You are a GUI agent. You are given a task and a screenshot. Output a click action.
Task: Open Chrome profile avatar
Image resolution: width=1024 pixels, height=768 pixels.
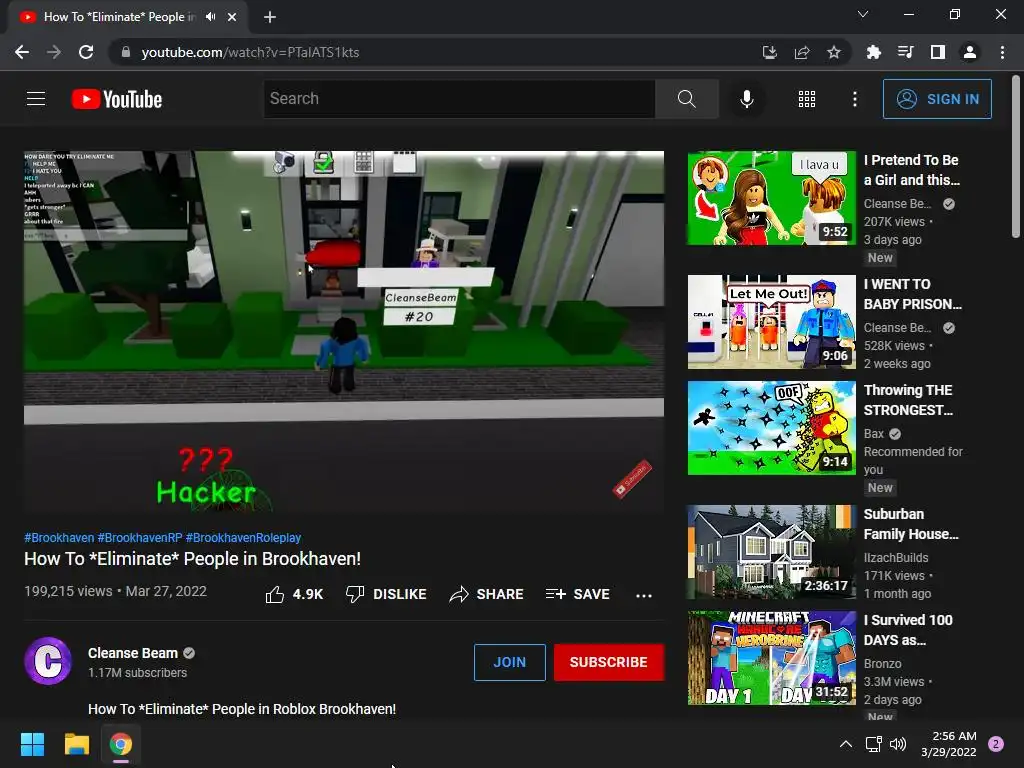click(x=970, y=52)
